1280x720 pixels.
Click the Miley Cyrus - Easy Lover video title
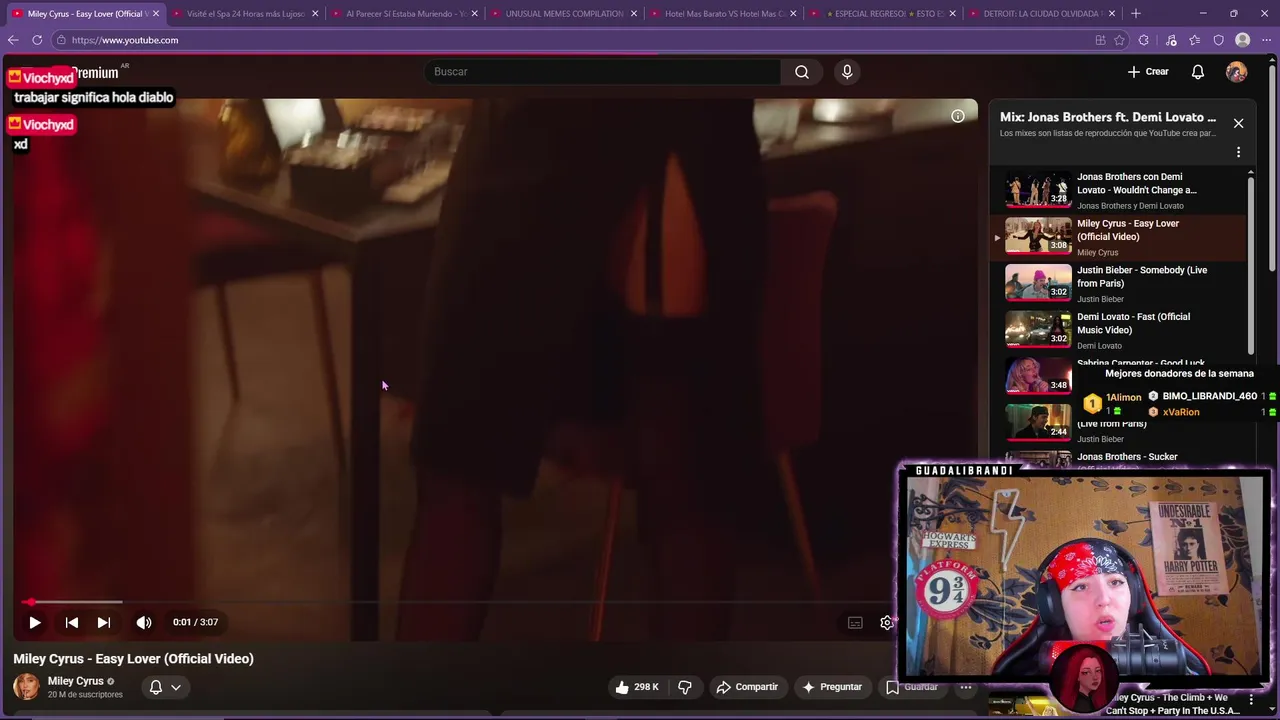coord(133,659)
